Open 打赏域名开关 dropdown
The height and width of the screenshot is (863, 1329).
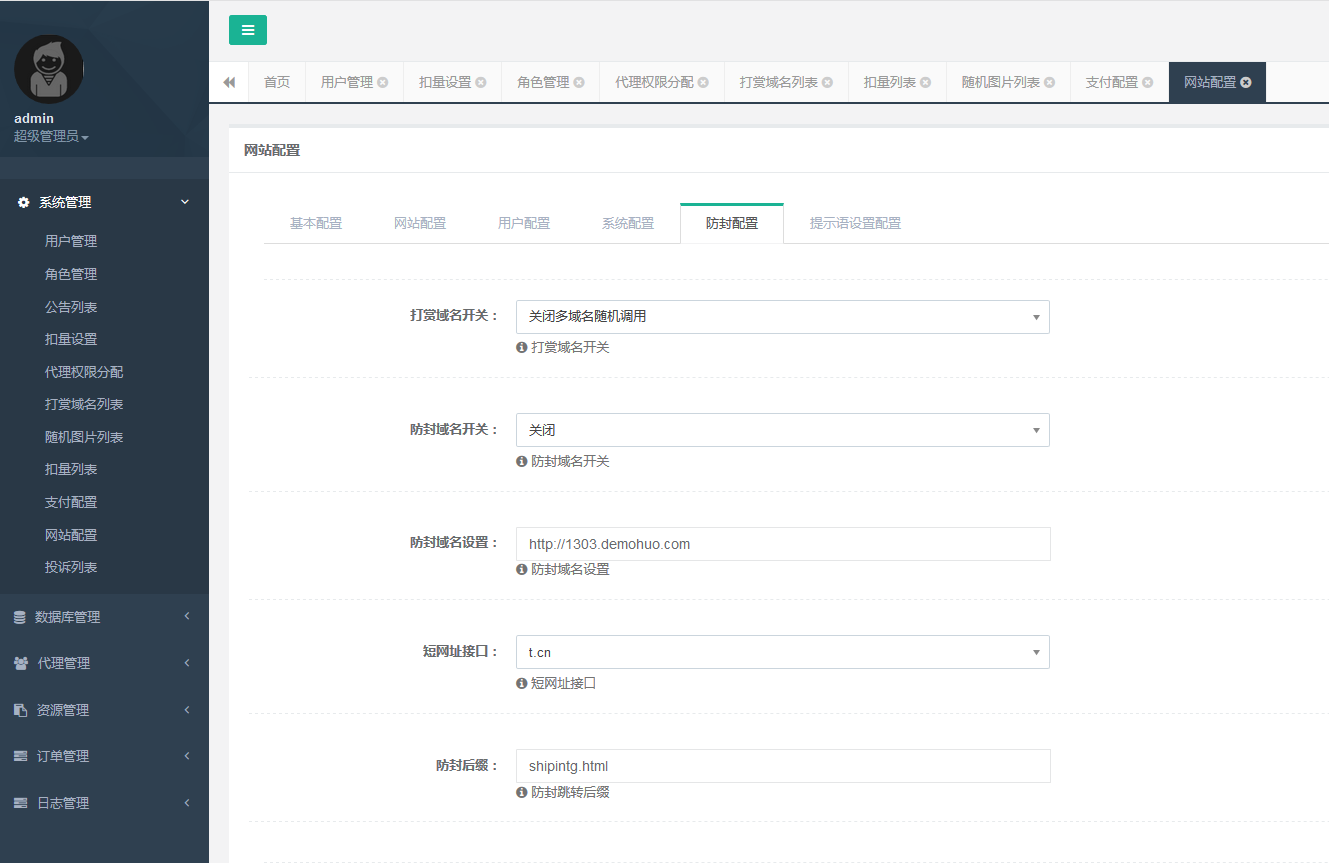pos(783,316)
